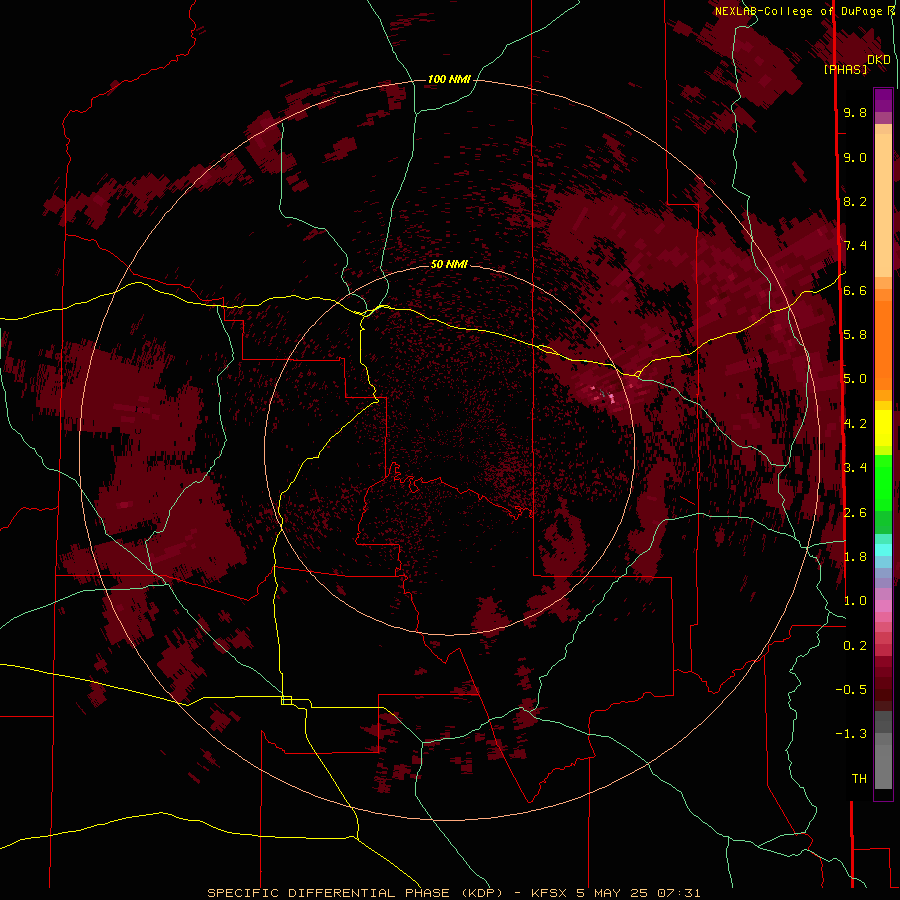
Task: Pick the cyan swatch beside 1.8
Action: tap(883, 550)
